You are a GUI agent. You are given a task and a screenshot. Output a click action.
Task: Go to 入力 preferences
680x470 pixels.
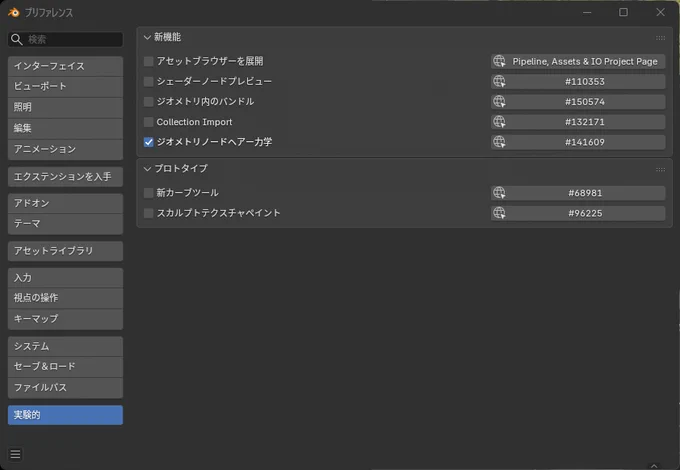[x=65, y=277]
